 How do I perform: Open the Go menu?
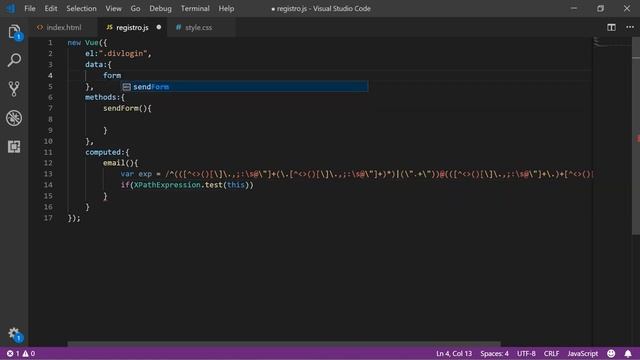136,9
